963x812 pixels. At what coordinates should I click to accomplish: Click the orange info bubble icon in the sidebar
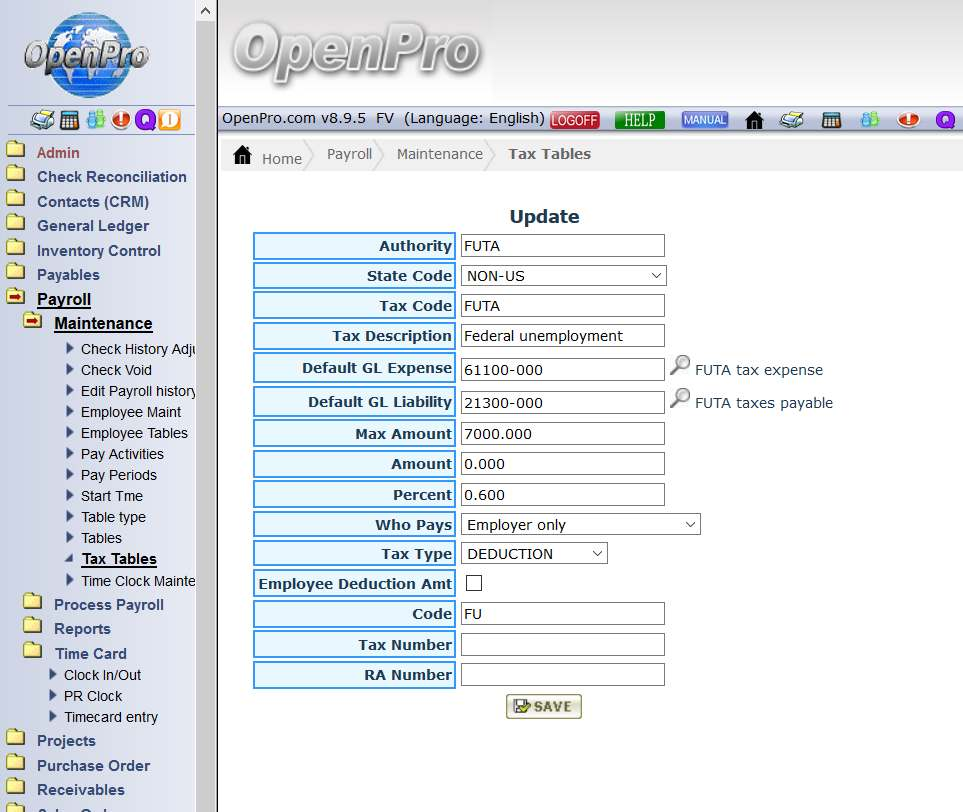point(169,120)
